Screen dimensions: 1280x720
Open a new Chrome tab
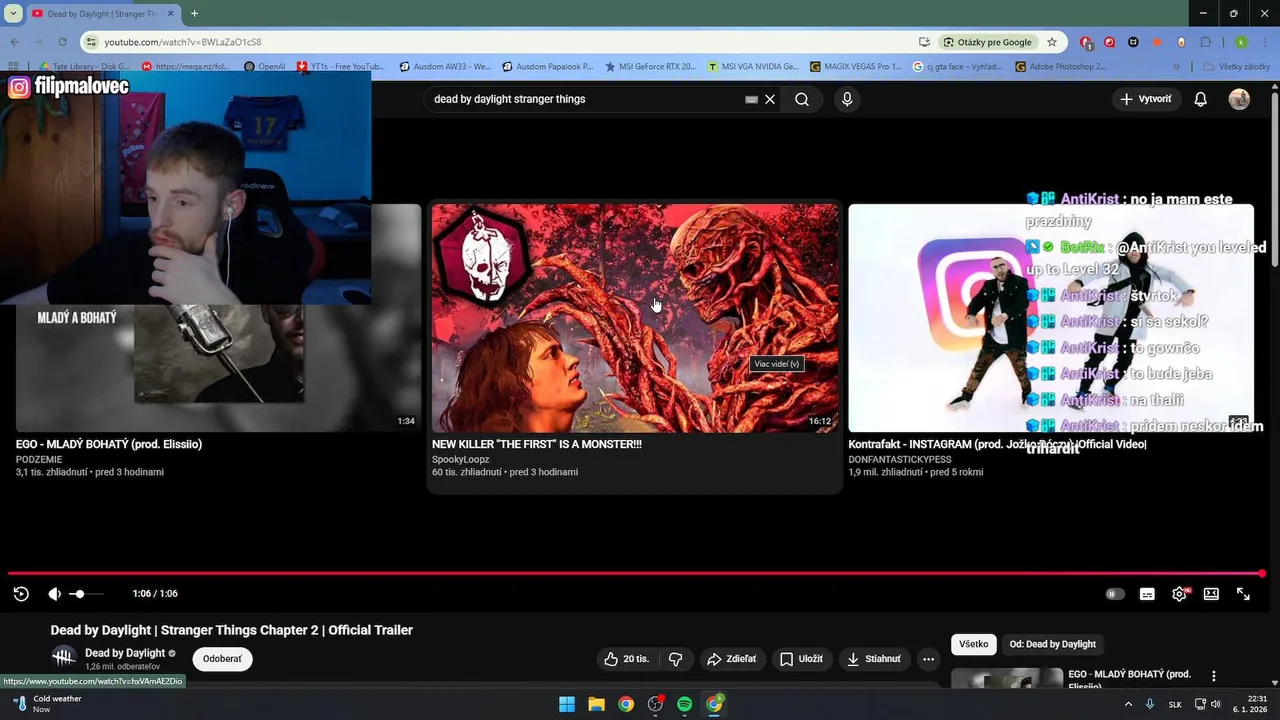(x=194, y=13)
